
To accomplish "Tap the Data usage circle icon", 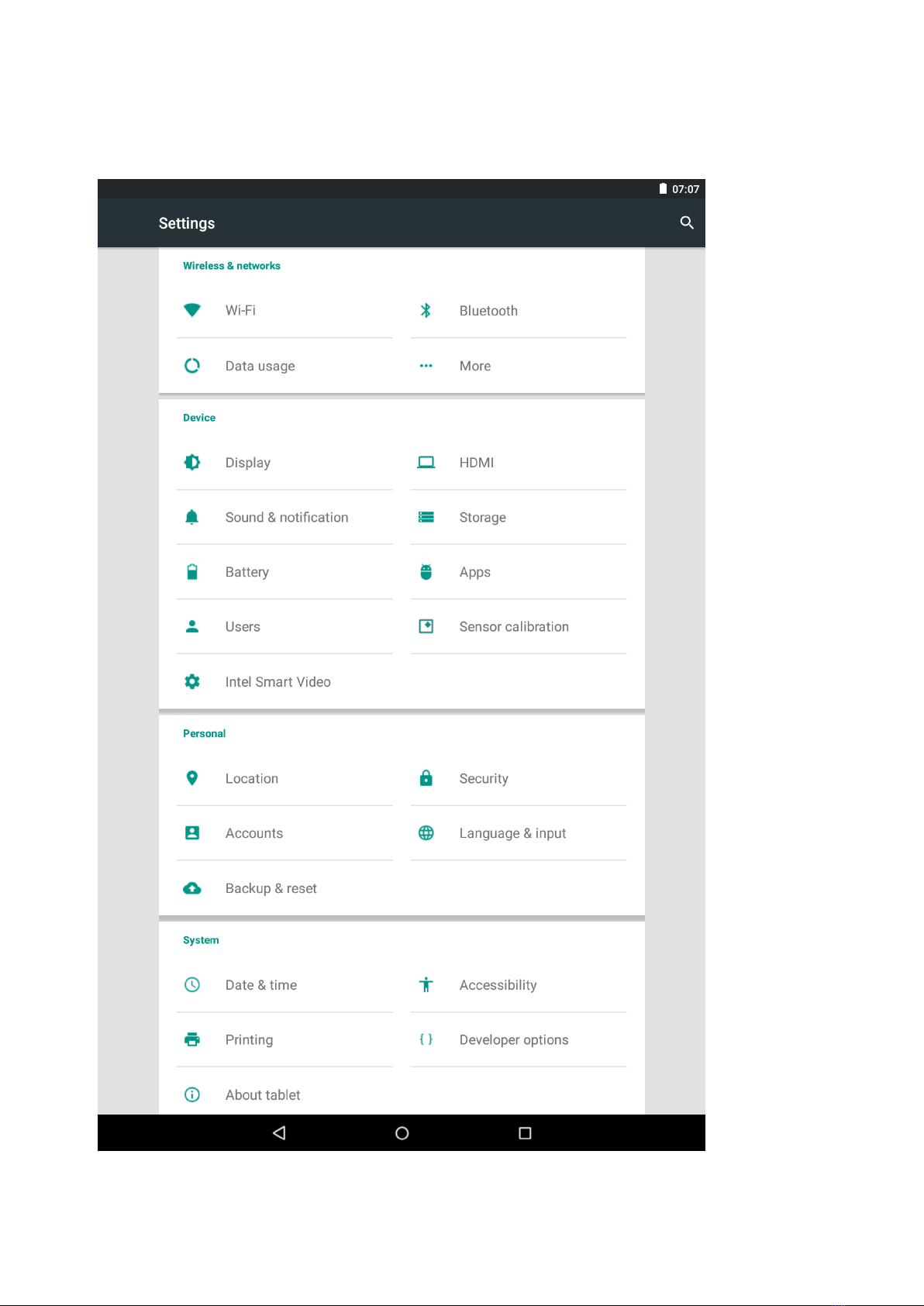I will tap(192, 365).
